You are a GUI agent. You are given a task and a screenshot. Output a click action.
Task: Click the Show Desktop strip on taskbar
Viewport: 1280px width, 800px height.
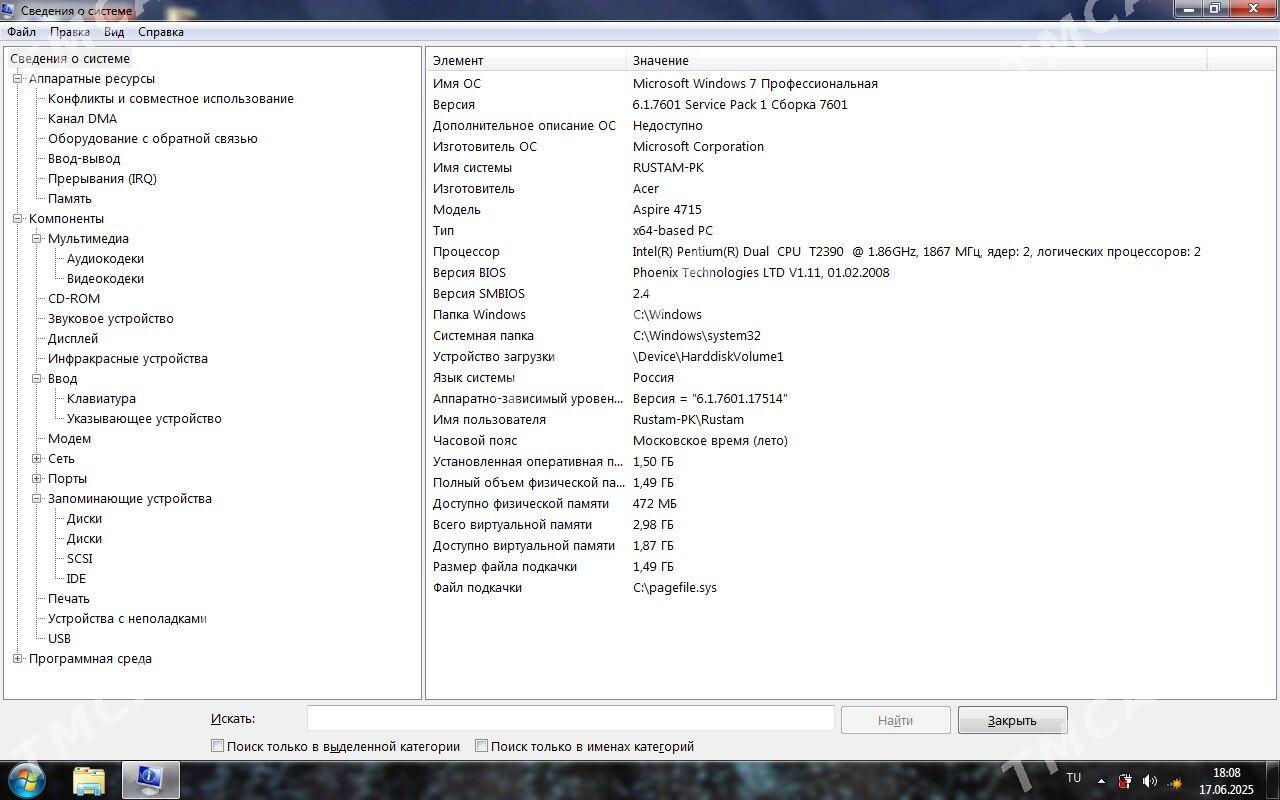coord(1273,781)
